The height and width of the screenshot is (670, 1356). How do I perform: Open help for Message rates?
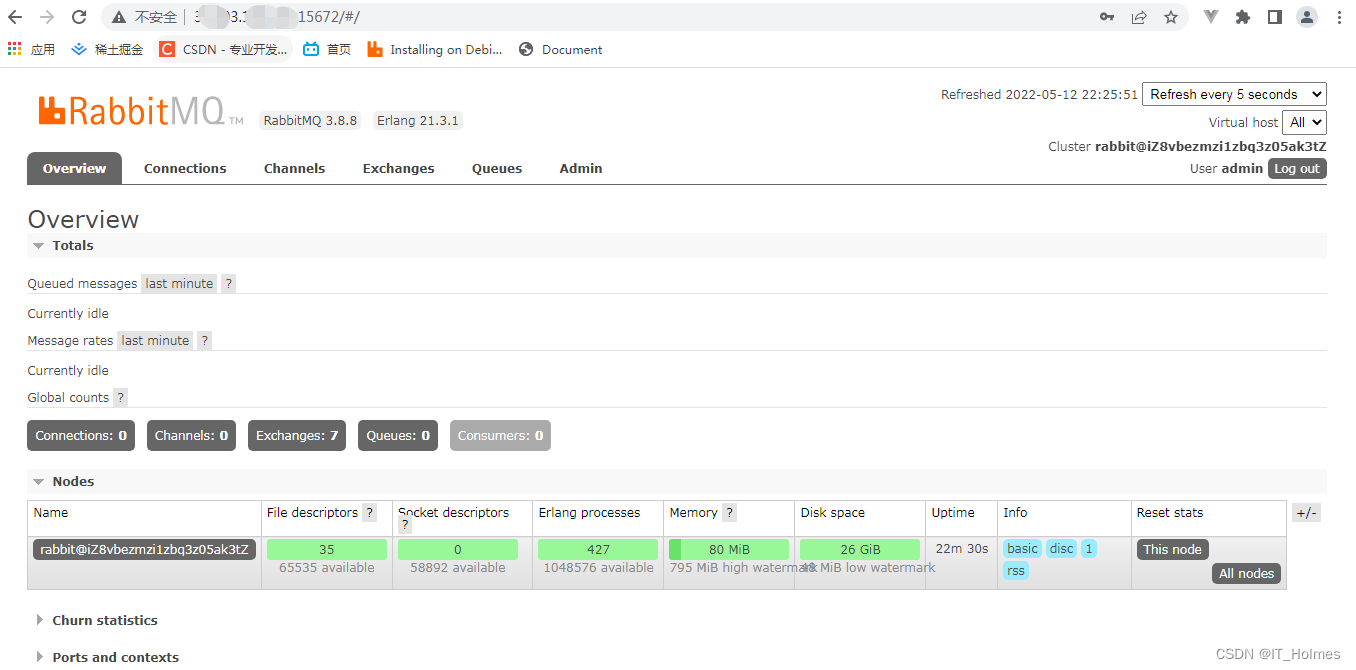tap(204, 341)
